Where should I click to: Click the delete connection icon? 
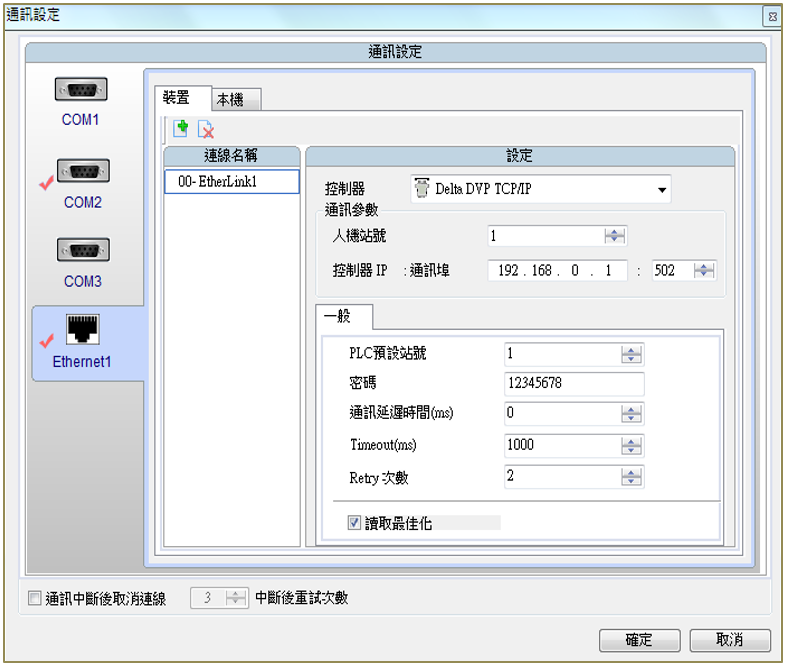point(206,128)
